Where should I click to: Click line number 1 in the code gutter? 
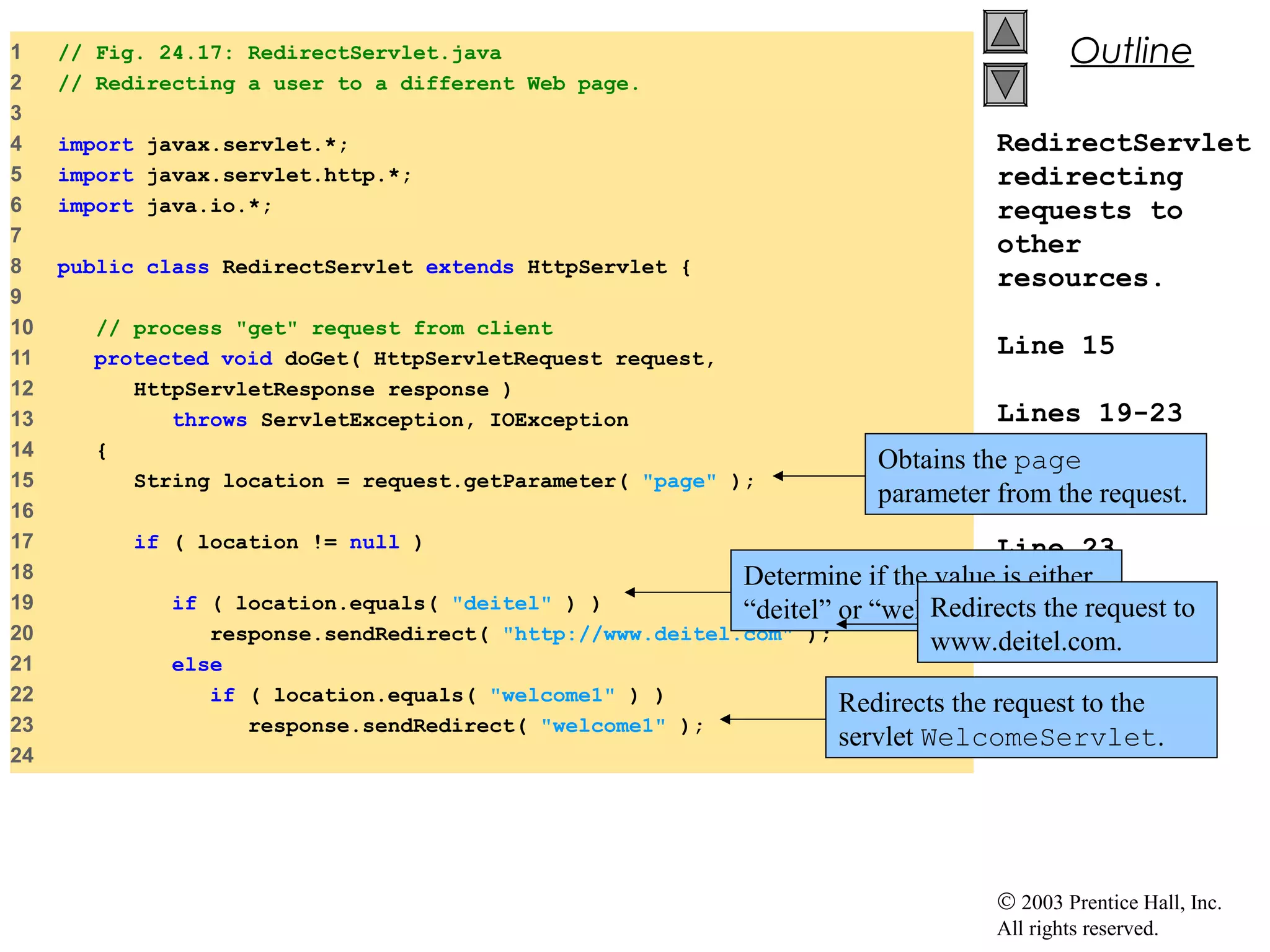click(x=16, y=52)
